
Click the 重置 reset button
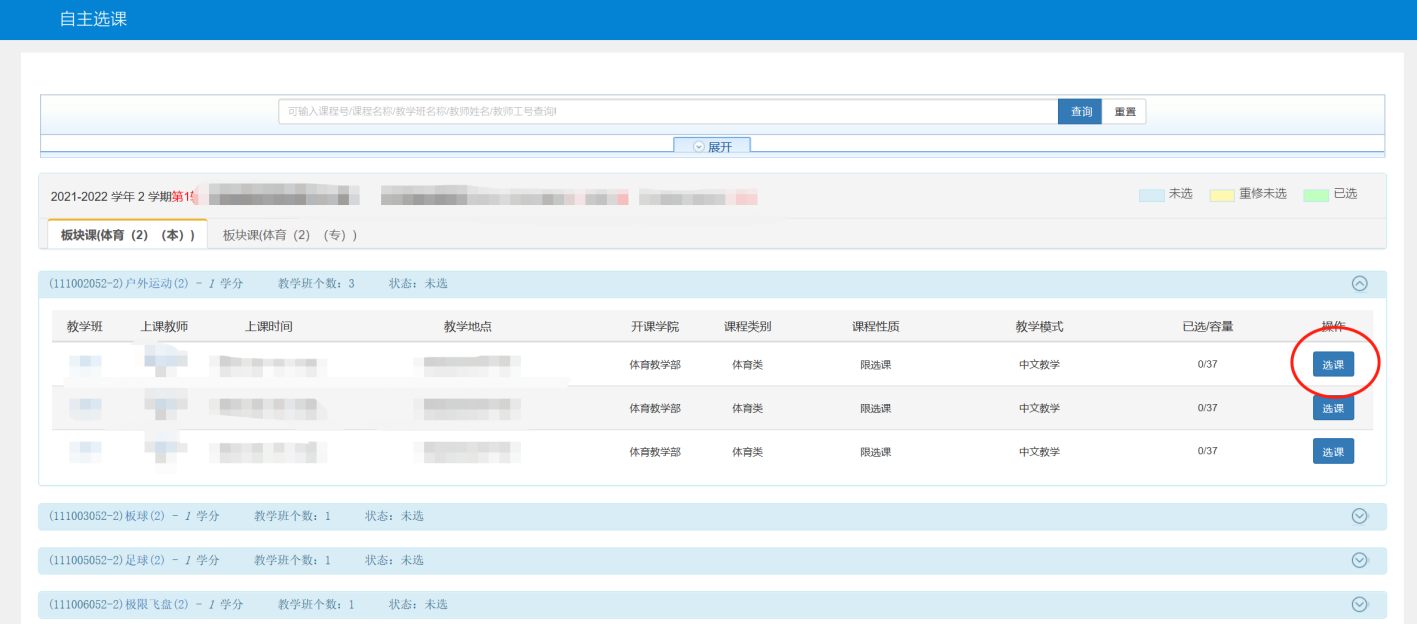[x=1124, y=112]
